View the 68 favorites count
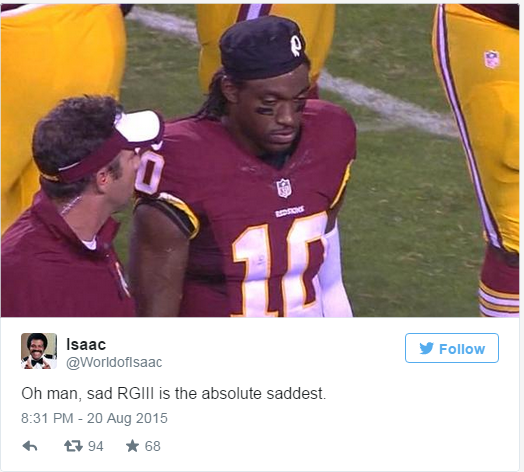Image resolution: width=524 pixels, height=472 pixels. (x=152, y=446)
